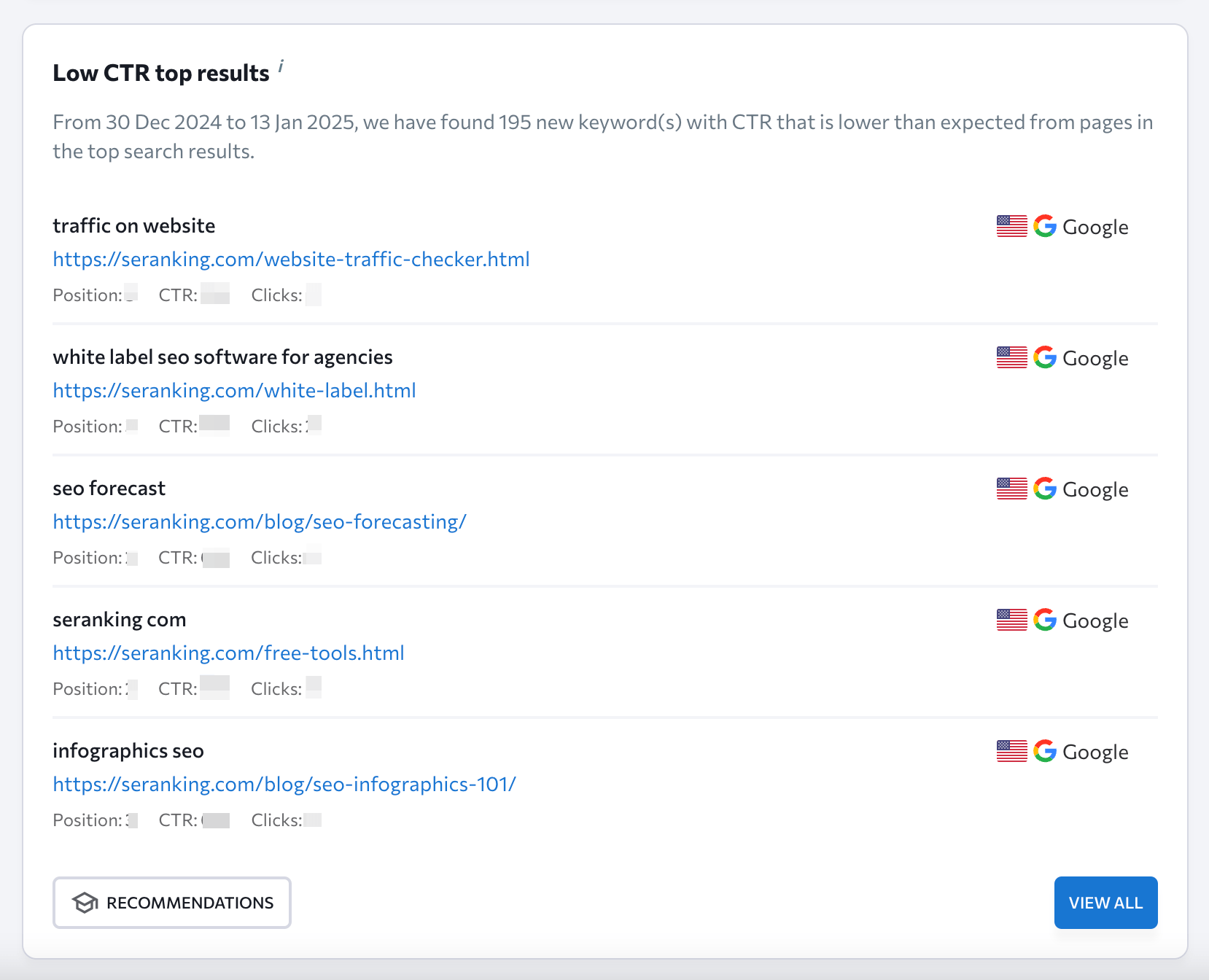Viewport: 1209px width, 980px height.
Task: Open the free-tools.html link
Action: click(x=228, y=653)
